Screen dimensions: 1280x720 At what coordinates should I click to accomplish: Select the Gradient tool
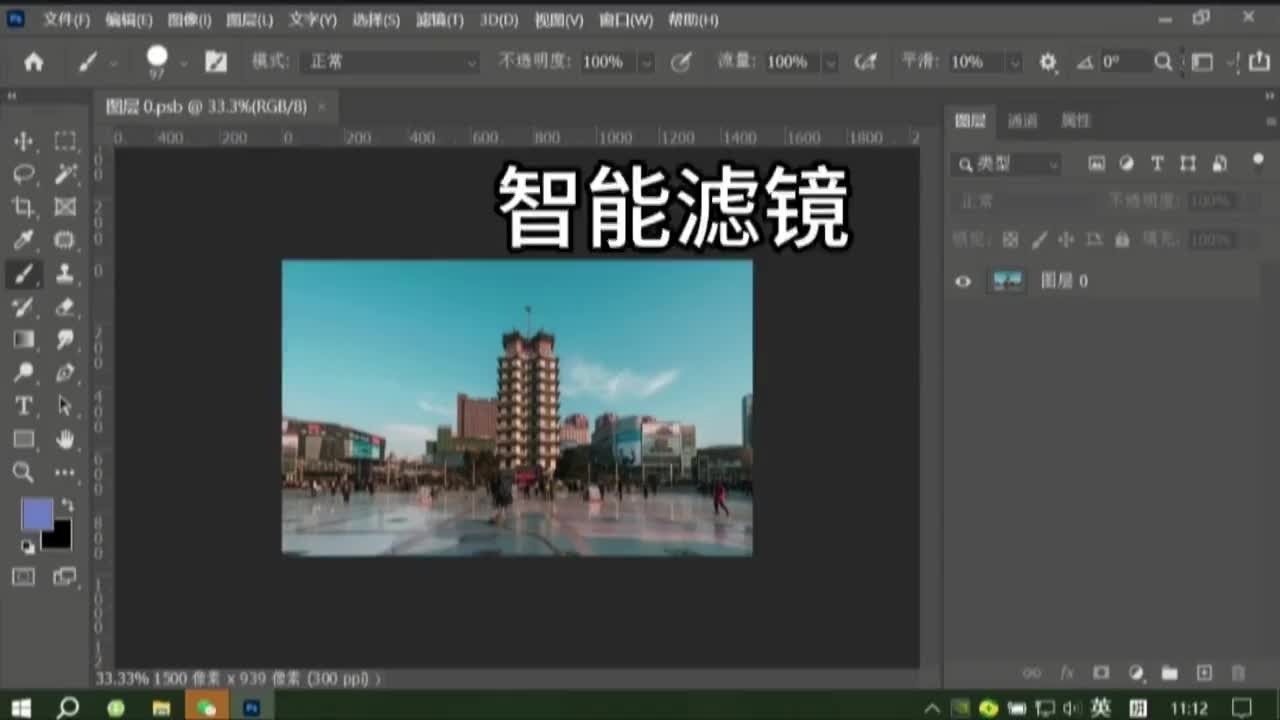coord(24,339)
